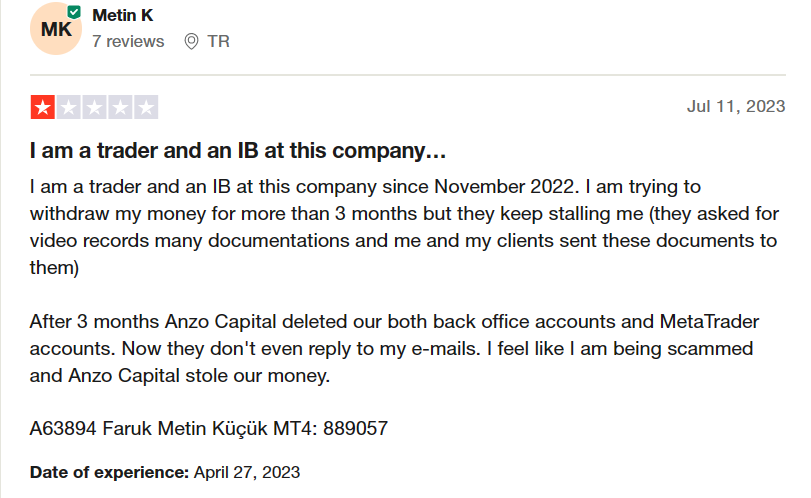Click the fifth gray rating star

point(146,107)
